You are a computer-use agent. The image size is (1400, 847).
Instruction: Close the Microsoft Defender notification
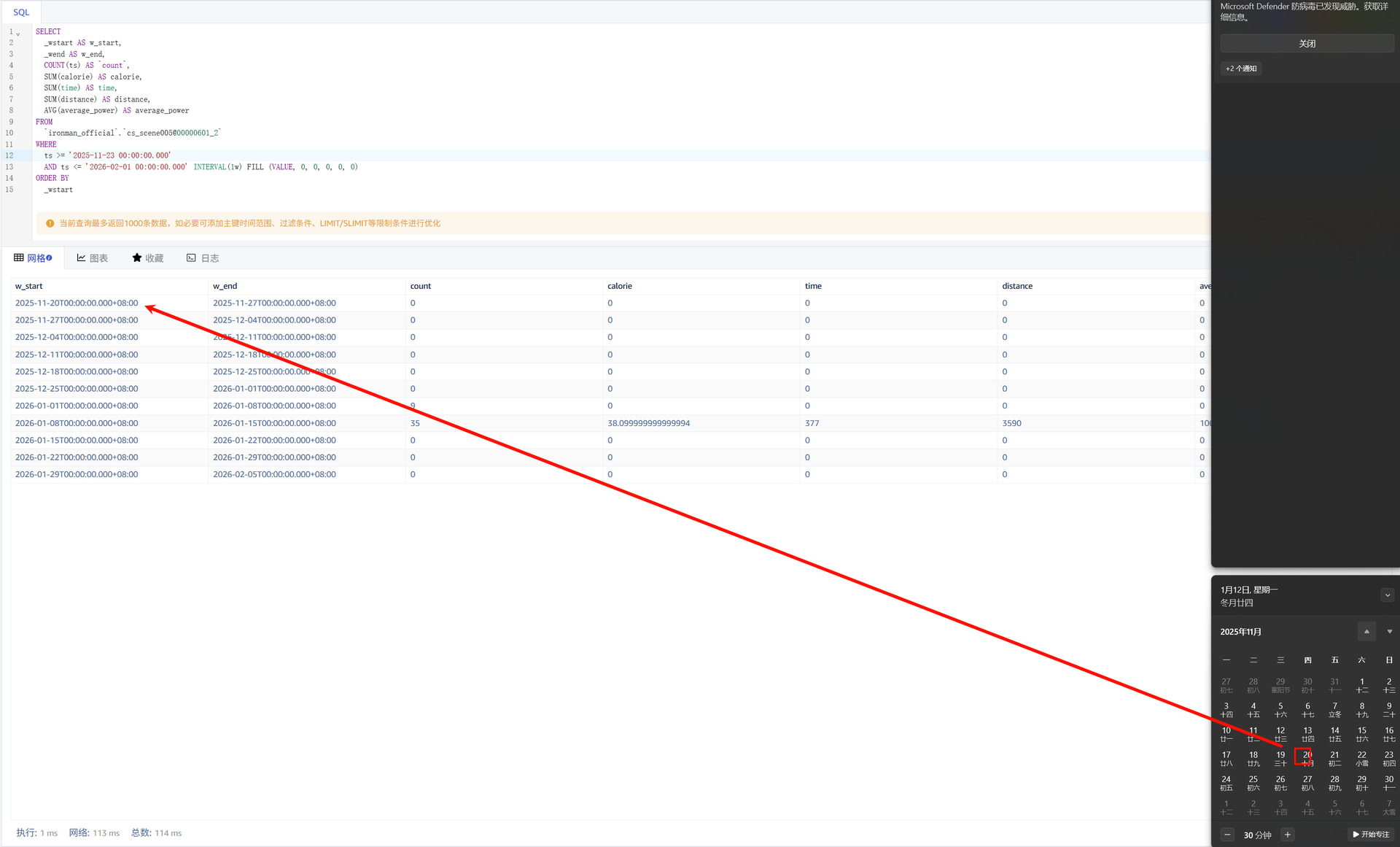pos(1306,44)
